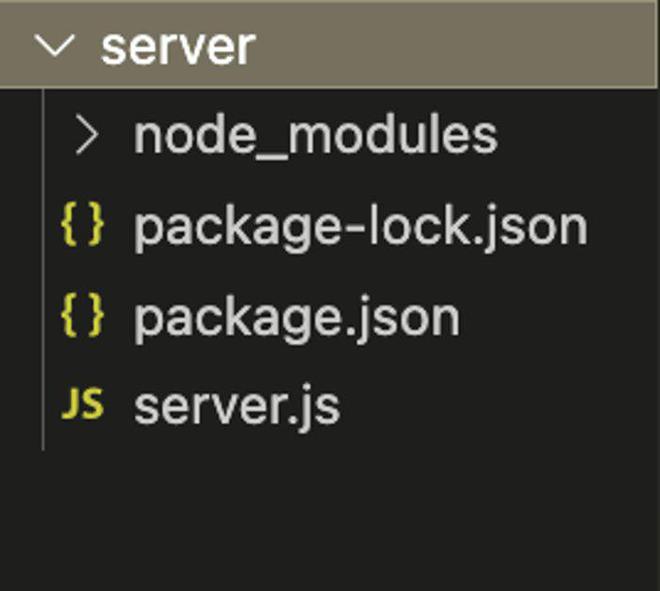
Task: Open the package-lock.json file by name
Action: click(x=360, y=227)
